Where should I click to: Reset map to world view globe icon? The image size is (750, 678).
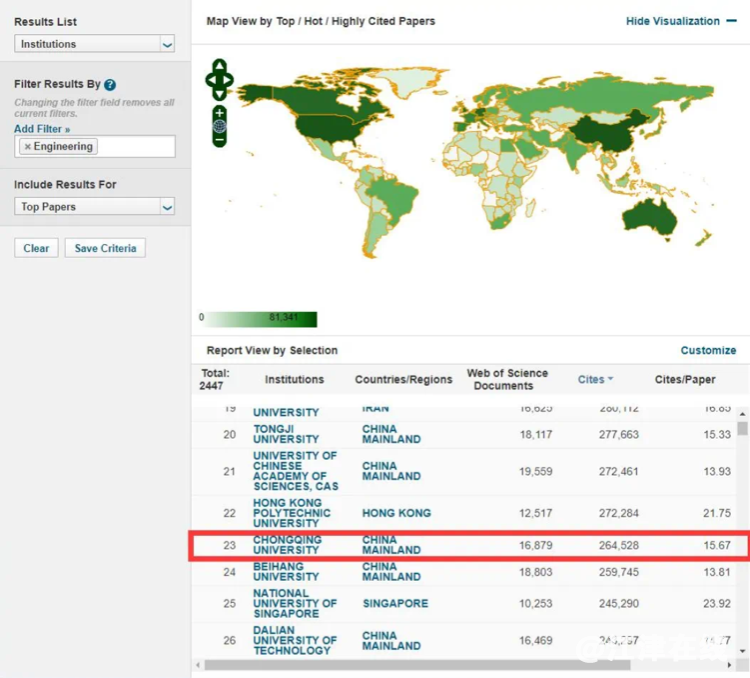[x=220, y=127]
